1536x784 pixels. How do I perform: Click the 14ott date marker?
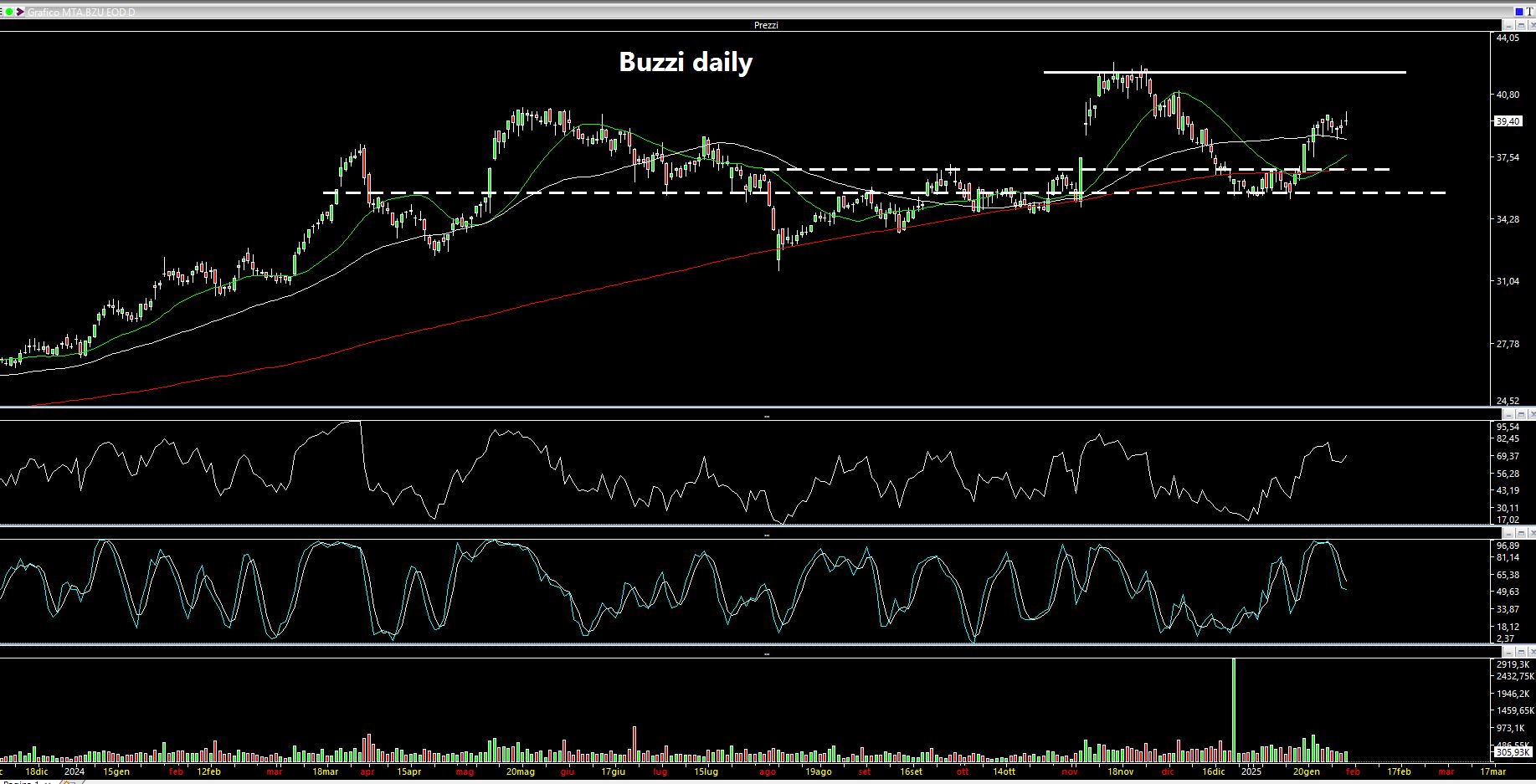pyautogui.click(x=1004, y=771)
